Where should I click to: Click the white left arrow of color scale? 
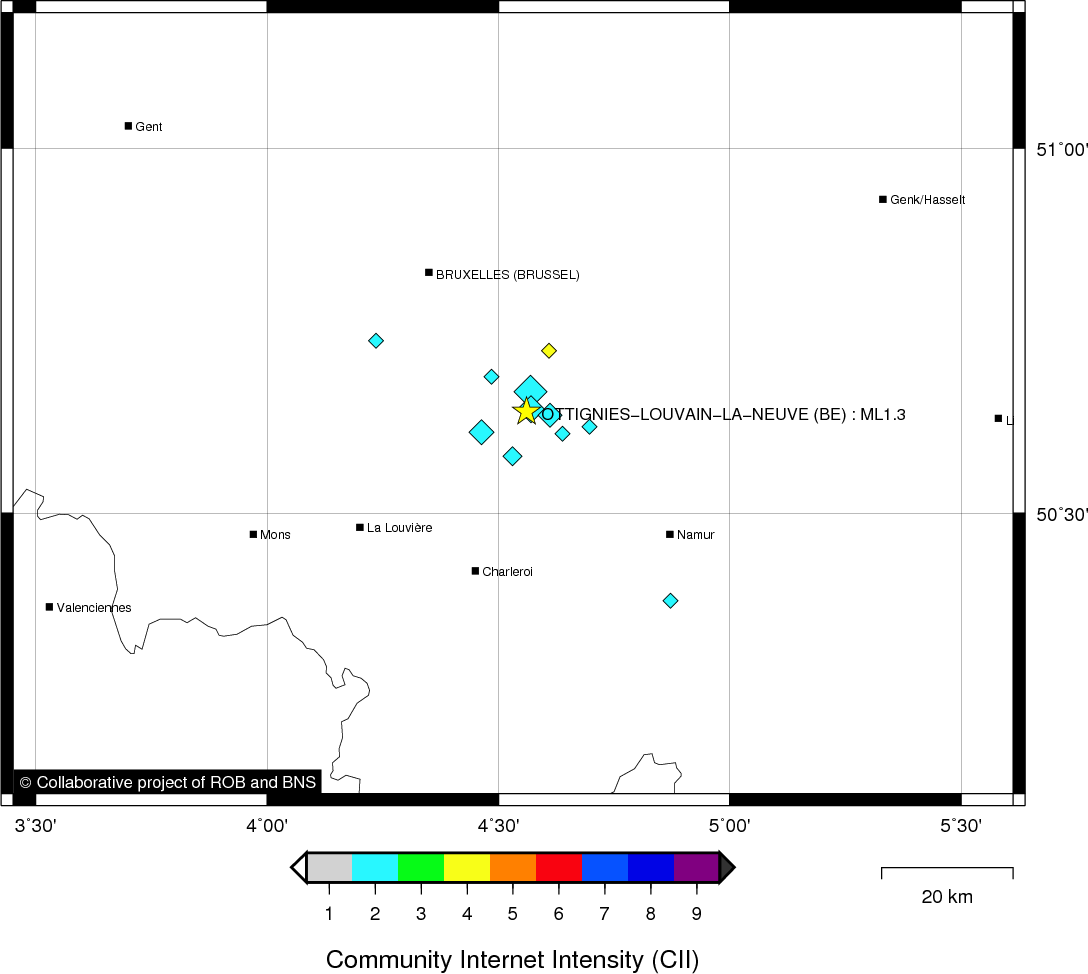[x=298, y=868]
